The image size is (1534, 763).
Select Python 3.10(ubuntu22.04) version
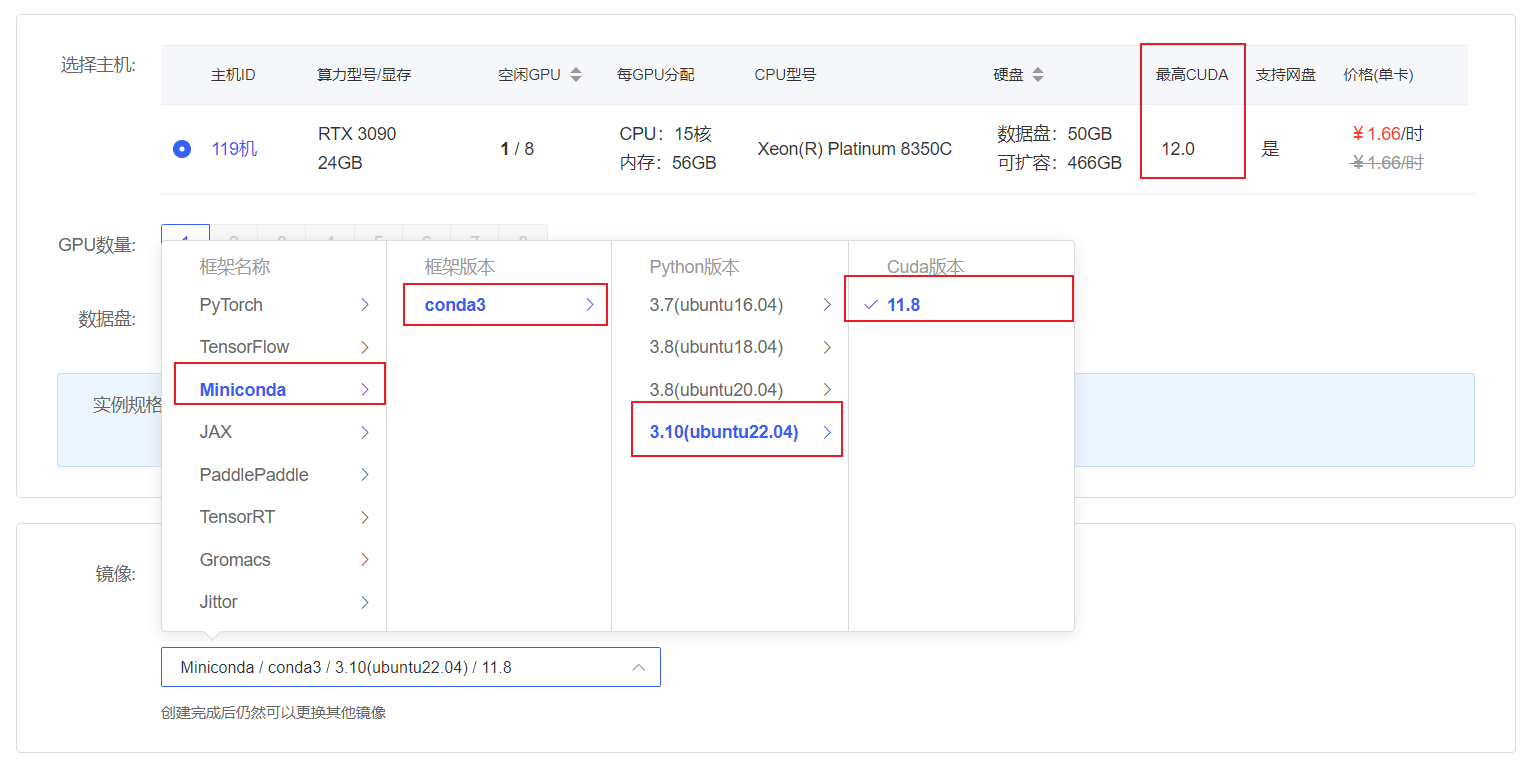[724, 432]
